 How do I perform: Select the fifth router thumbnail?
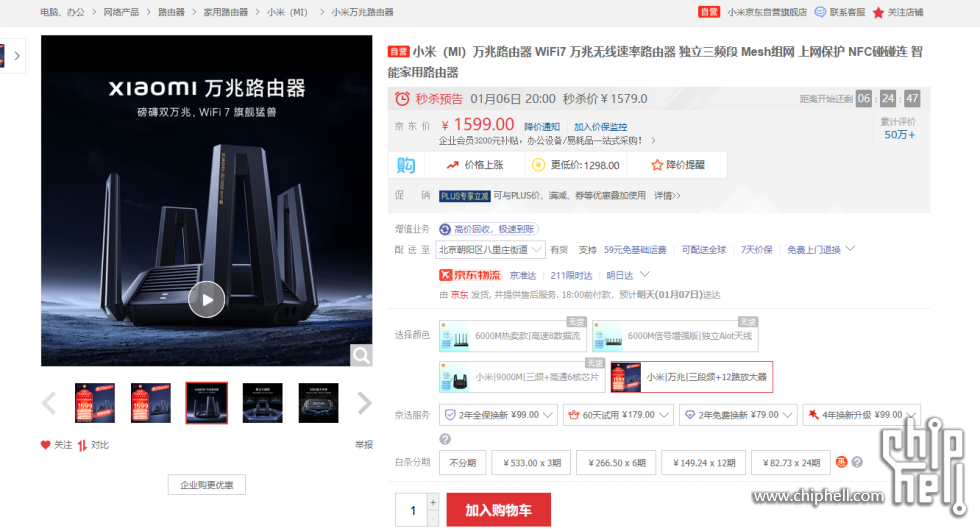coord(318,403)
